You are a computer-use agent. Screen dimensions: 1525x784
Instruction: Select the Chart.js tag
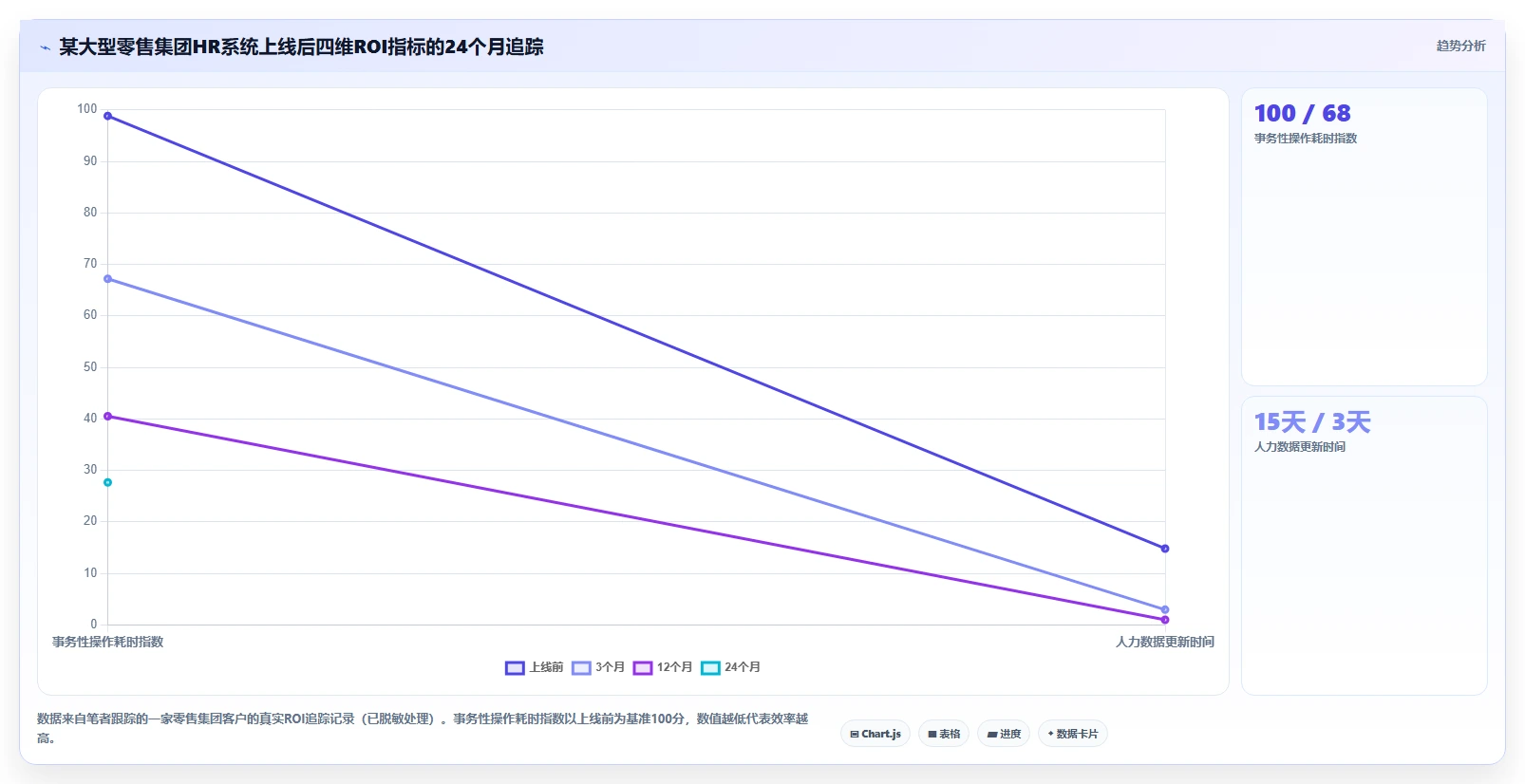pos(875,734)
